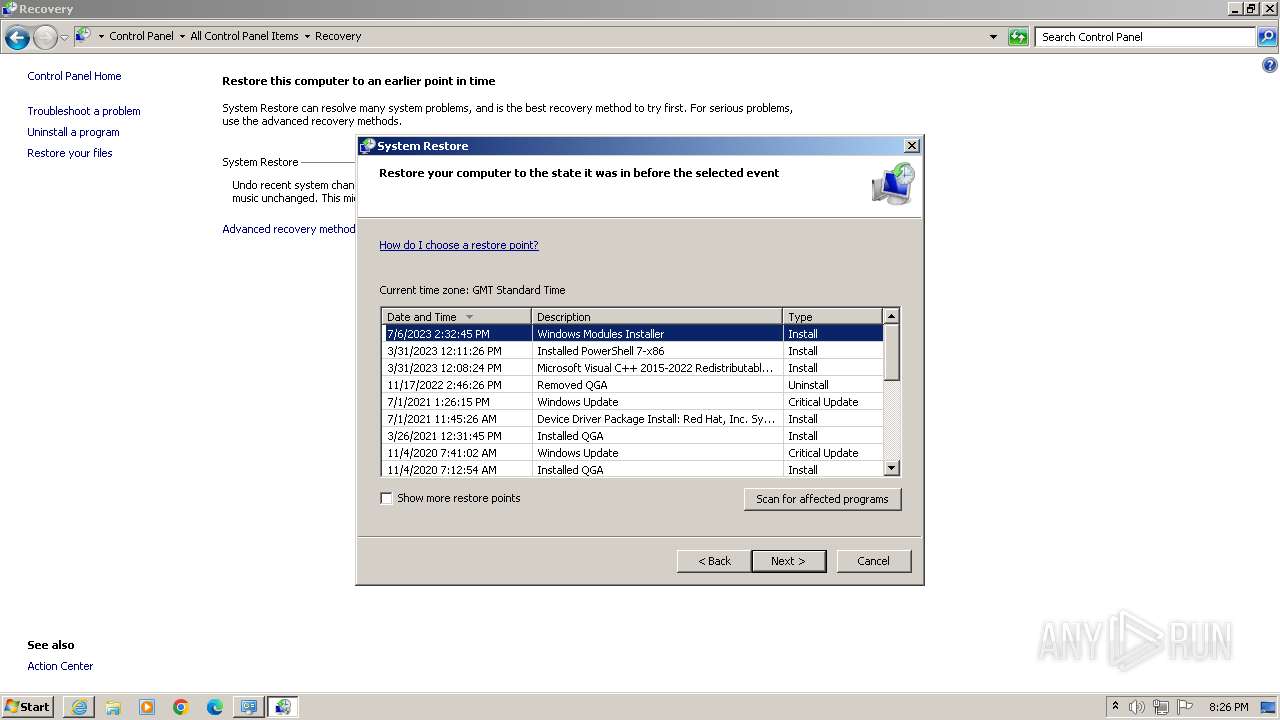1280x720 pixels.
Task: Open the address bar history dropdown
Action: (993, 37)
